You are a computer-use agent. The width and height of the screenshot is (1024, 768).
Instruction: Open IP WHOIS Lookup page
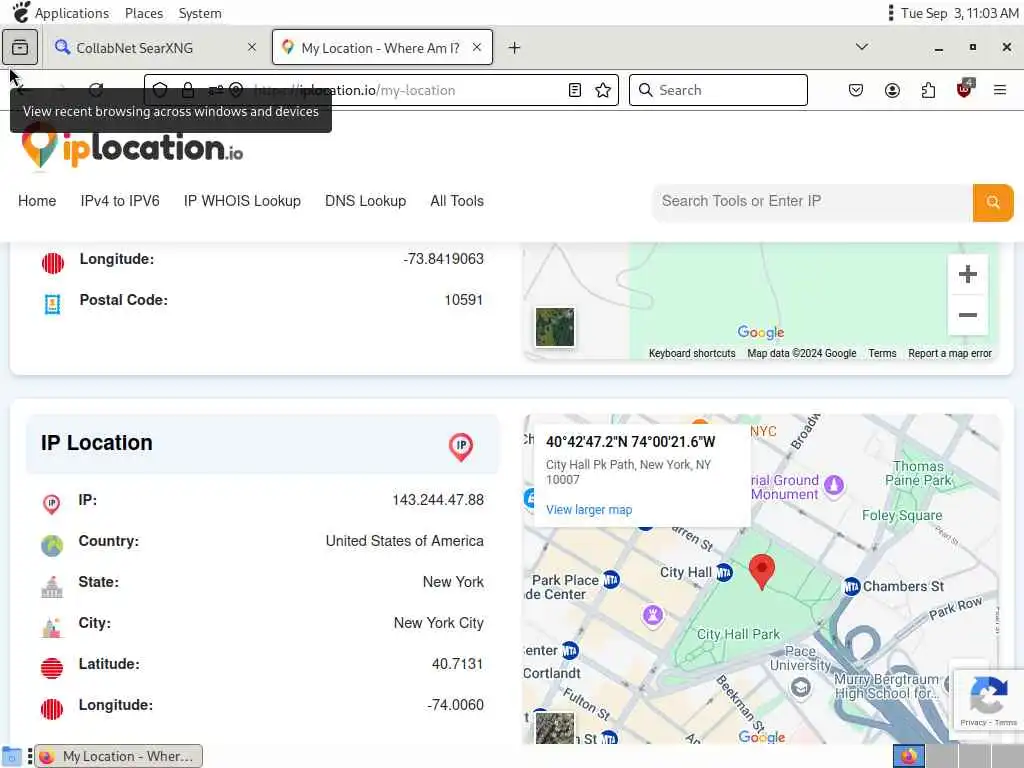tap(242, 201)
